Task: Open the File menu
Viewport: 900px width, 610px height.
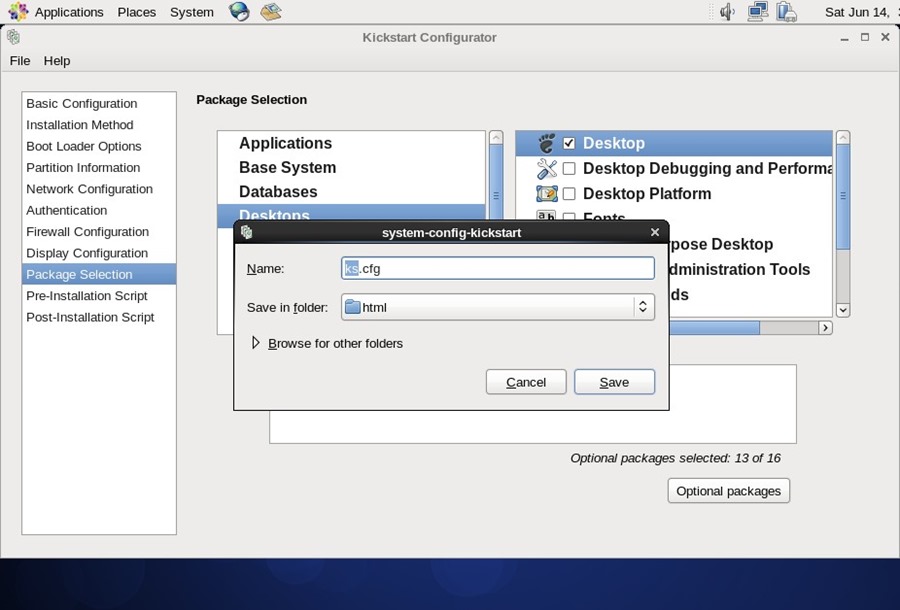Action: coord(19,61)
